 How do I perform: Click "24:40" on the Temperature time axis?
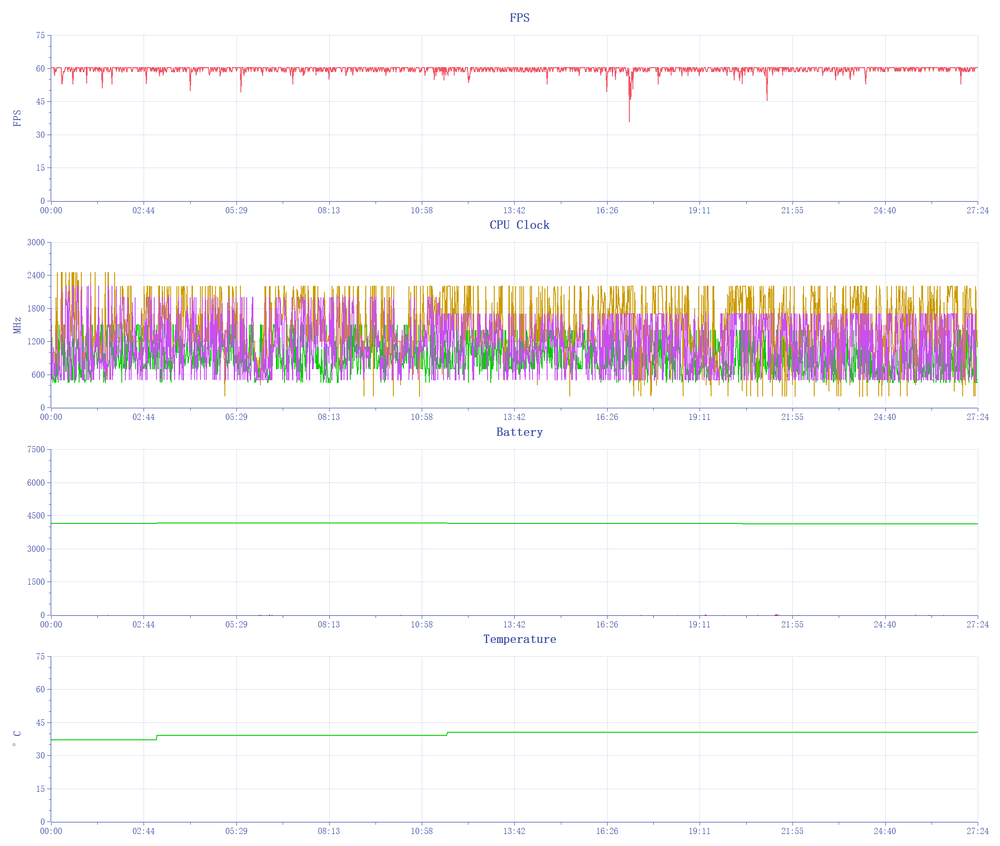click(885, 831)
